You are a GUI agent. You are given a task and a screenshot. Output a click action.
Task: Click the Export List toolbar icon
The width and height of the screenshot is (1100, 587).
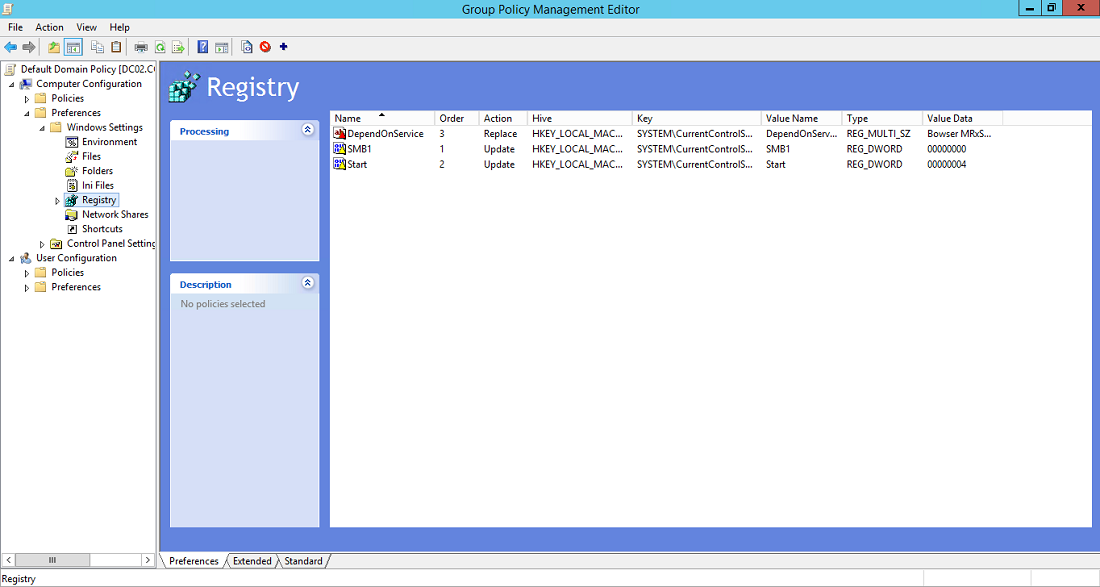pyautogui.click(x=179, y=46)
